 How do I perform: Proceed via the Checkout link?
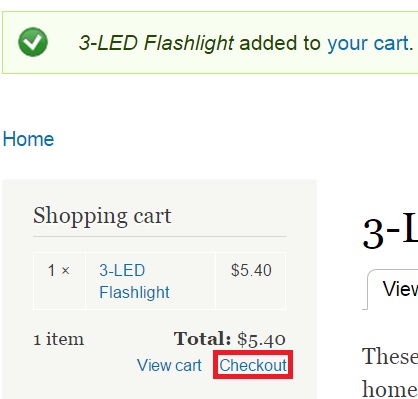253,365
